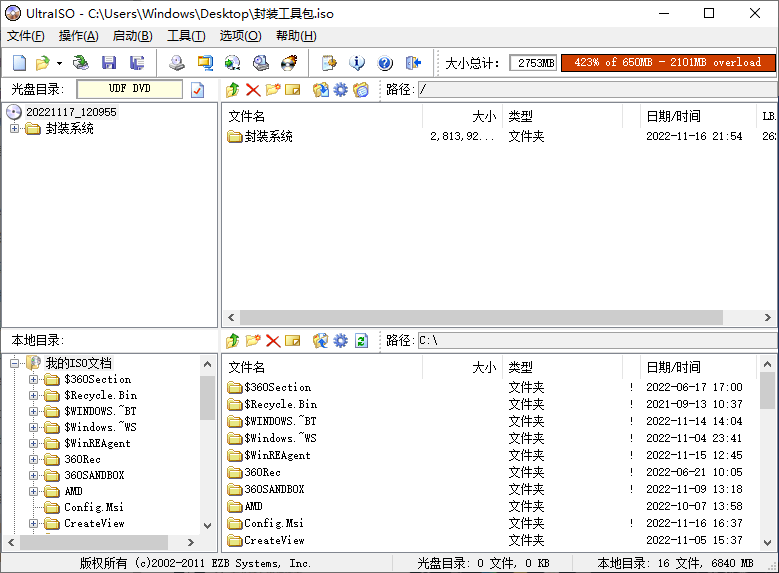Open the 工具(T) menu
779x573 pixels.
pyautogui.click(x=186, y=36)
